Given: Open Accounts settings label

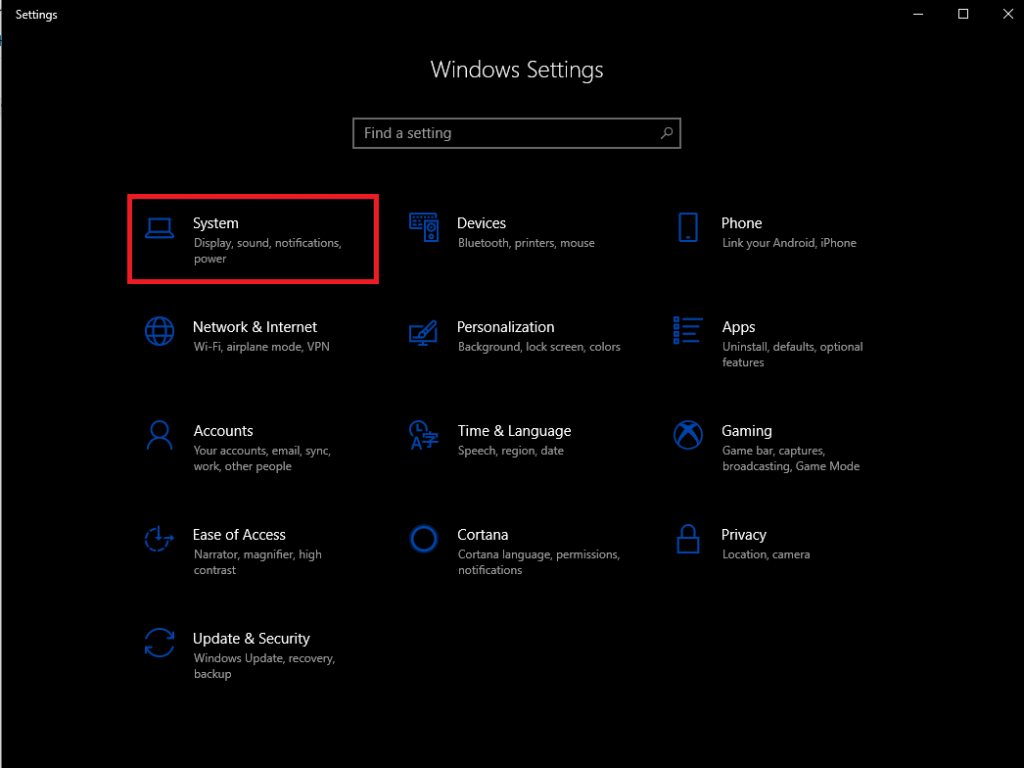Looking at the screenshot, I should tap(223, 431).
